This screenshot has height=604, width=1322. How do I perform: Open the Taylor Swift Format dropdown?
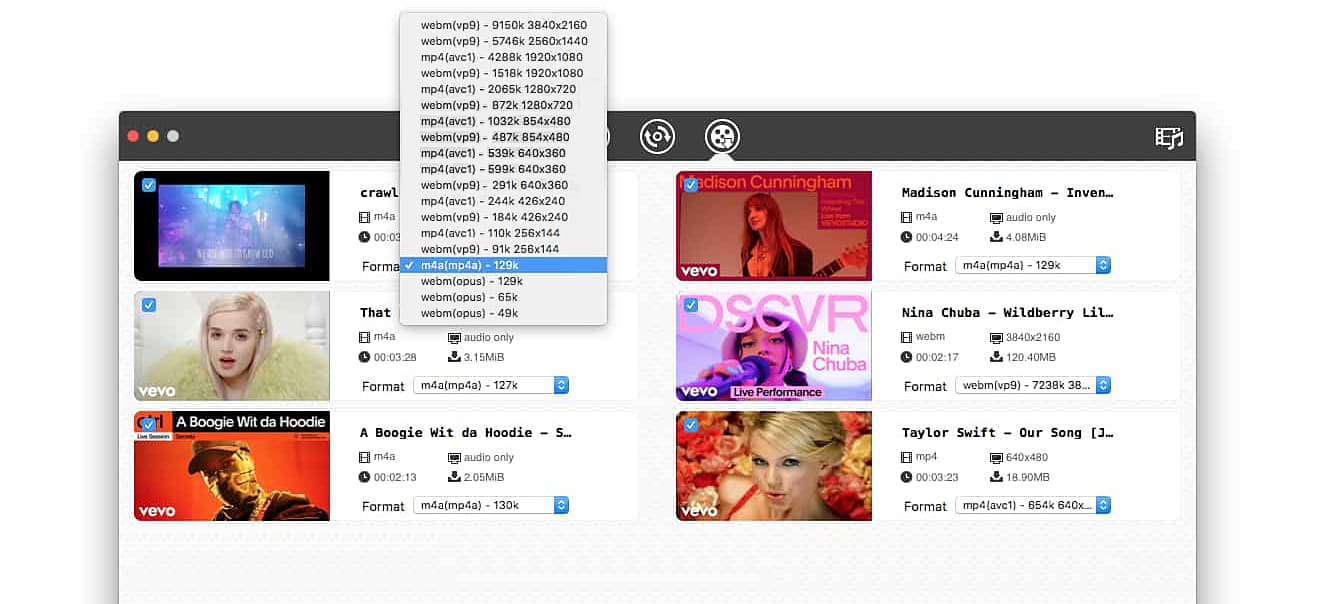coord(1033,506)
